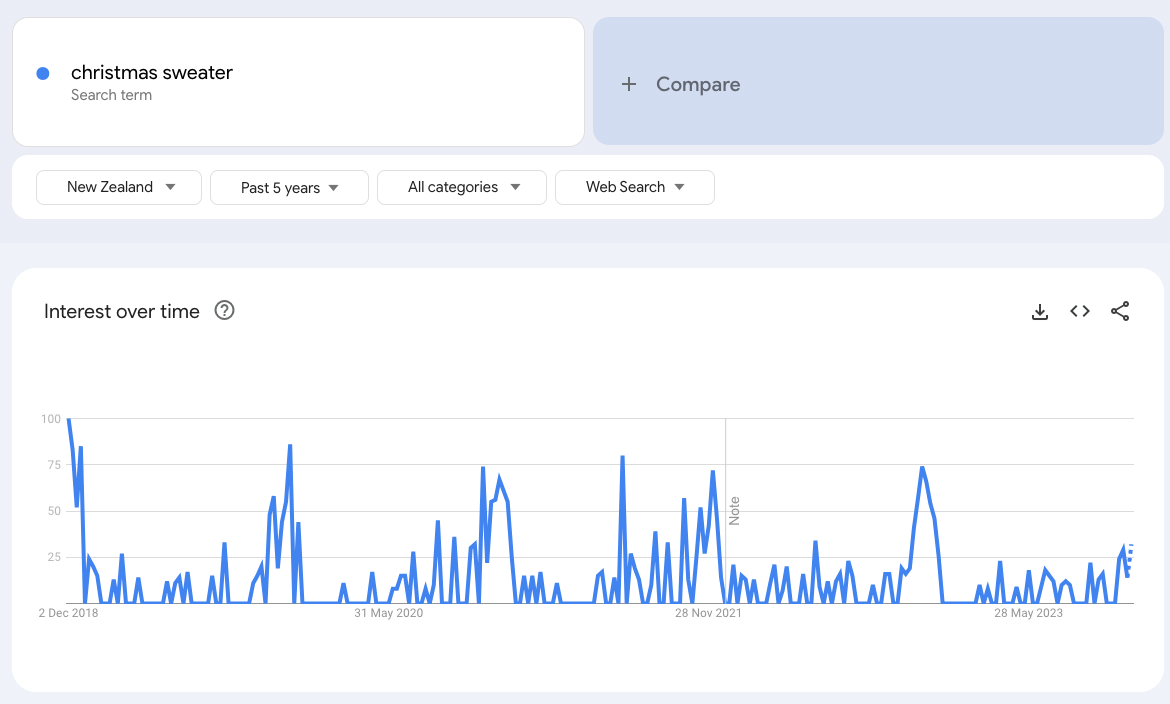Click the 28 Nov 2021 axis label

(x=708, y=612)
